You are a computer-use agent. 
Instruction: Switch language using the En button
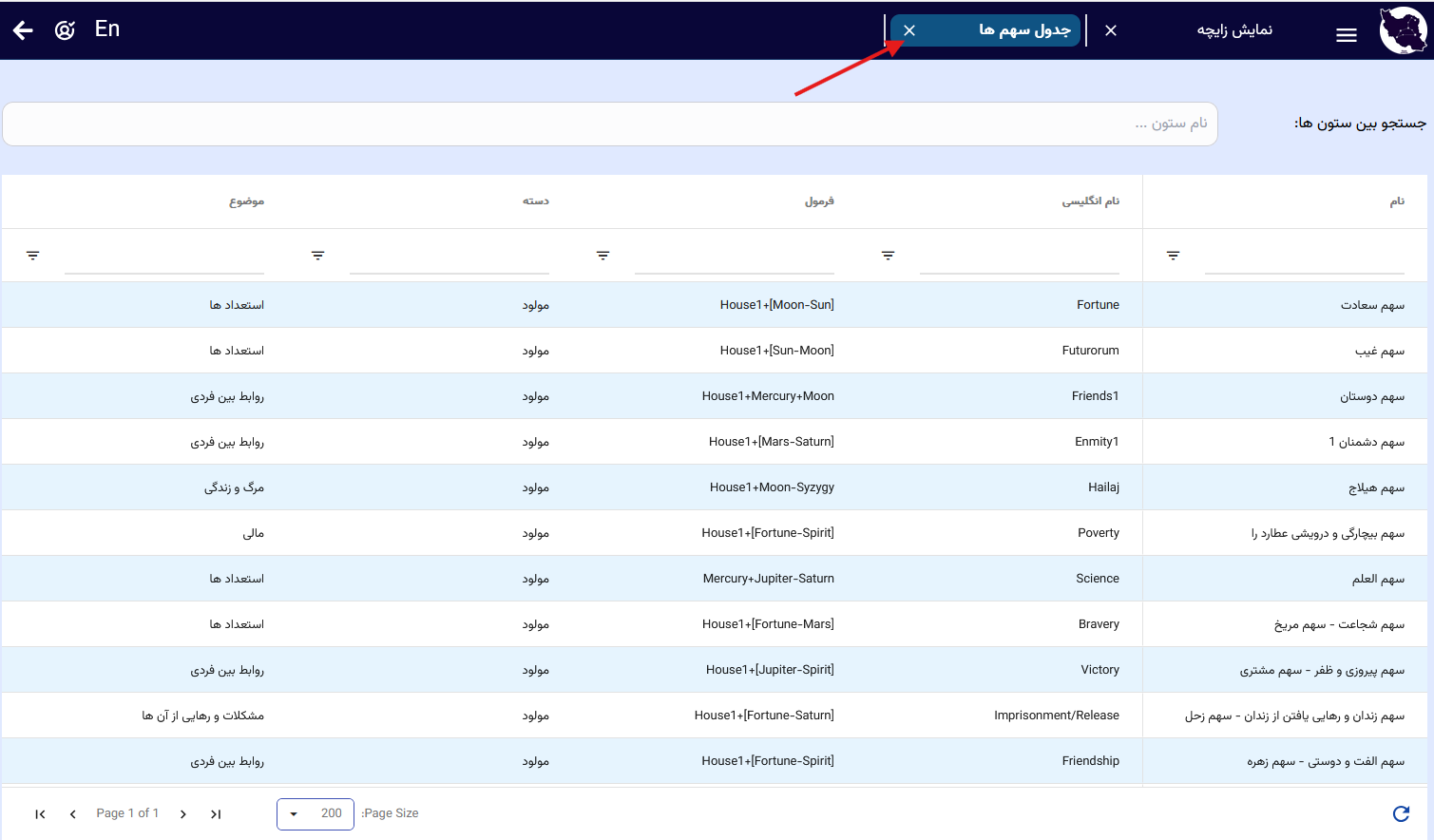click(x=107, y=29)
